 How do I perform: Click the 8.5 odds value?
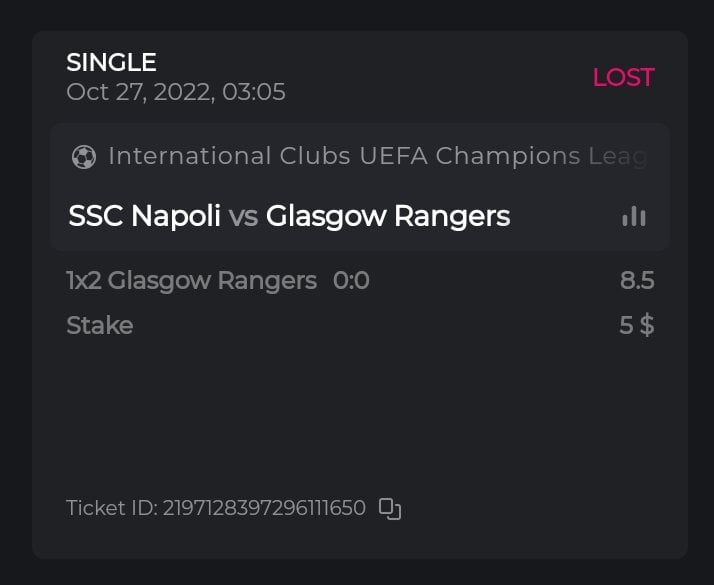(637, 281)
